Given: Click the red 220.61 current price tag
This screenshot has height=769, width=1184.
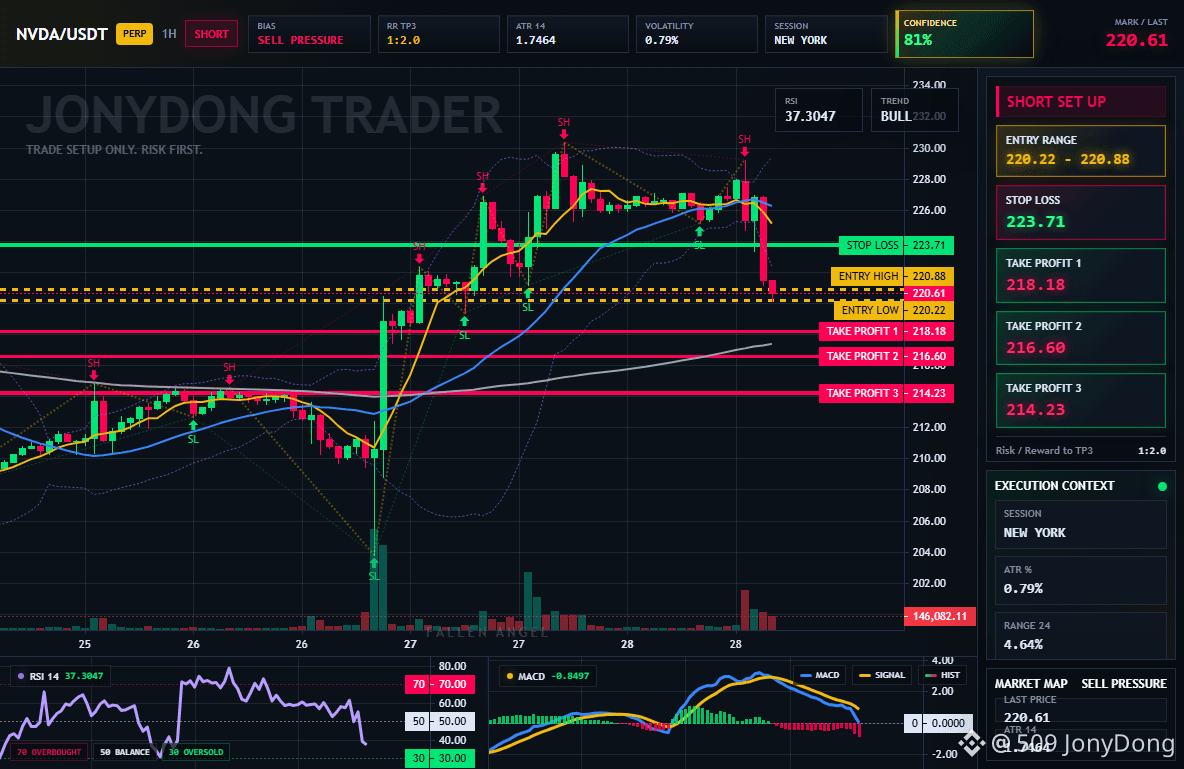Looking at the screenshot, I should click(x=929, y=293).
